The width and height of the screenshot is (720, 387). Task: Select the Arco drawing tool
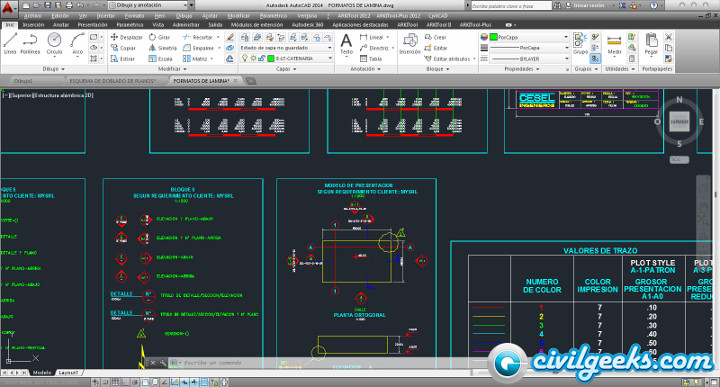point(78,44)
